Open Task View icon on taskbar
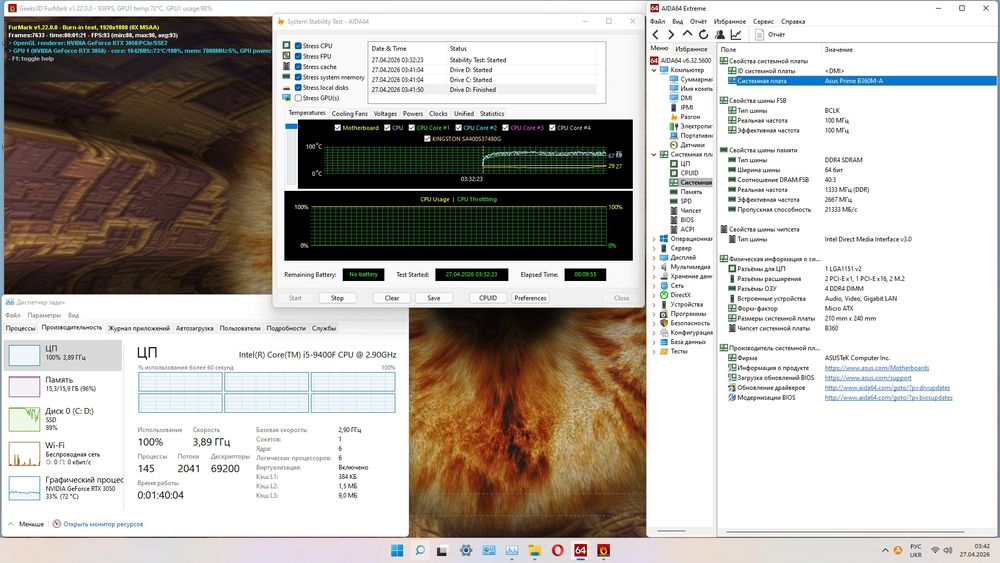This screenshot has height=563, width=1000. click(442, 550)
